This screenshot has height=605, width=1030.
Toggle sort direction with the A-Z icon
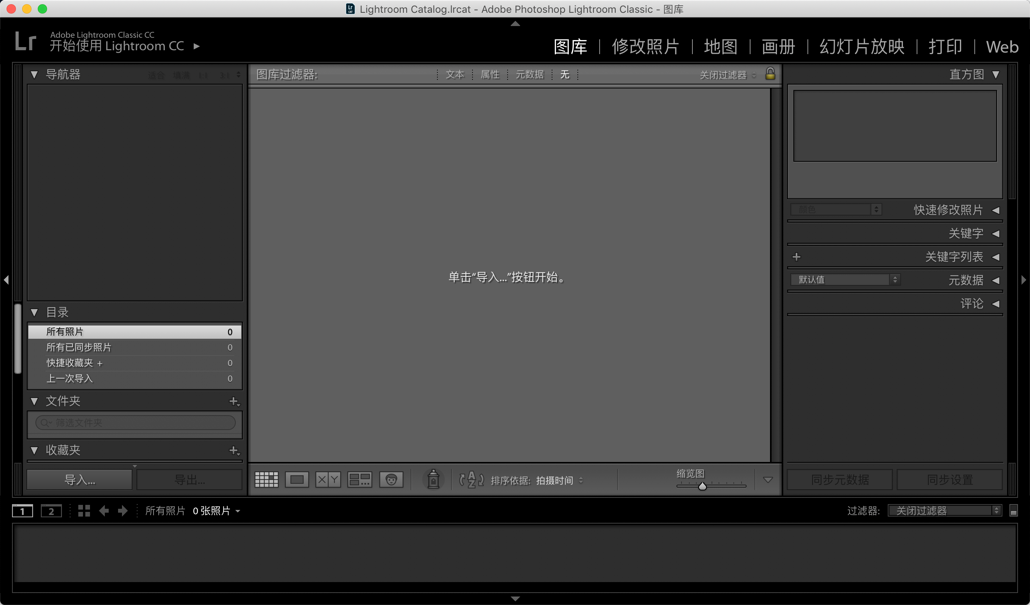coord(471,479)
